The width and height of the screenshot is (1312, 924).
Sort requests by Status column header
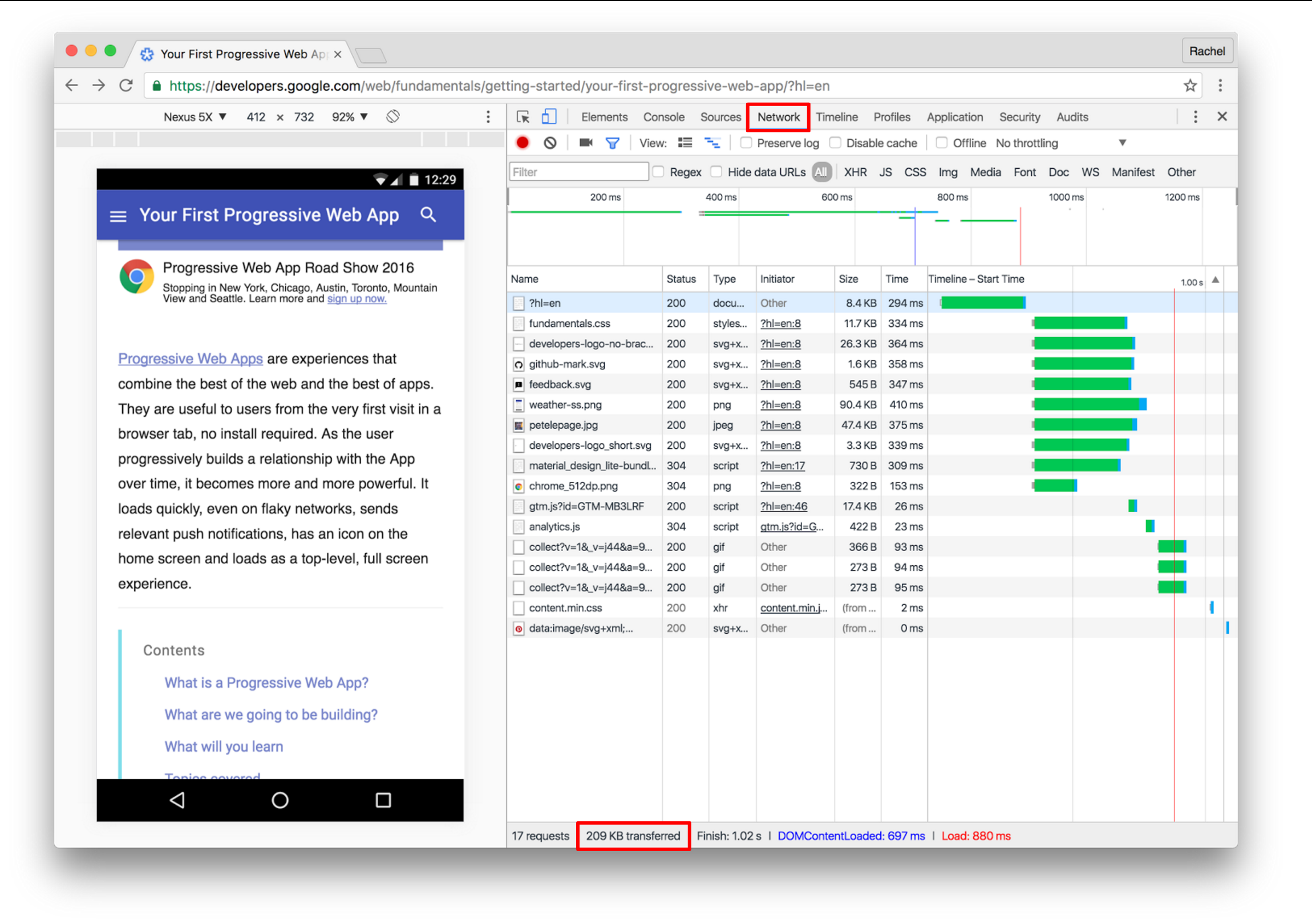click(684, 279)
